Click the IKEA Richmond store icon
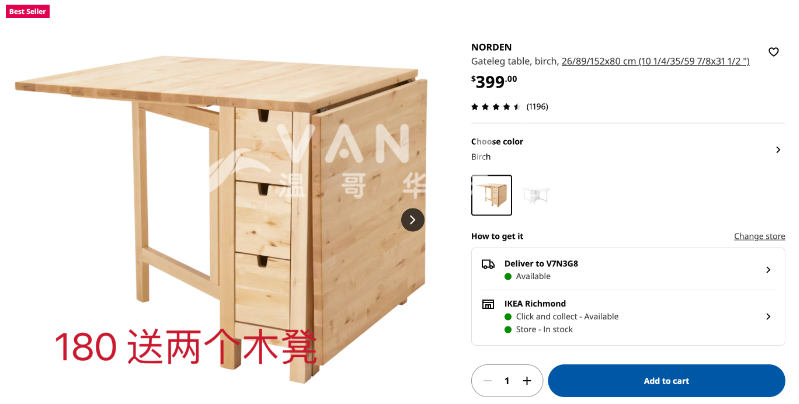This screenshot has height=404, width=799. click(x=488, y=304)
